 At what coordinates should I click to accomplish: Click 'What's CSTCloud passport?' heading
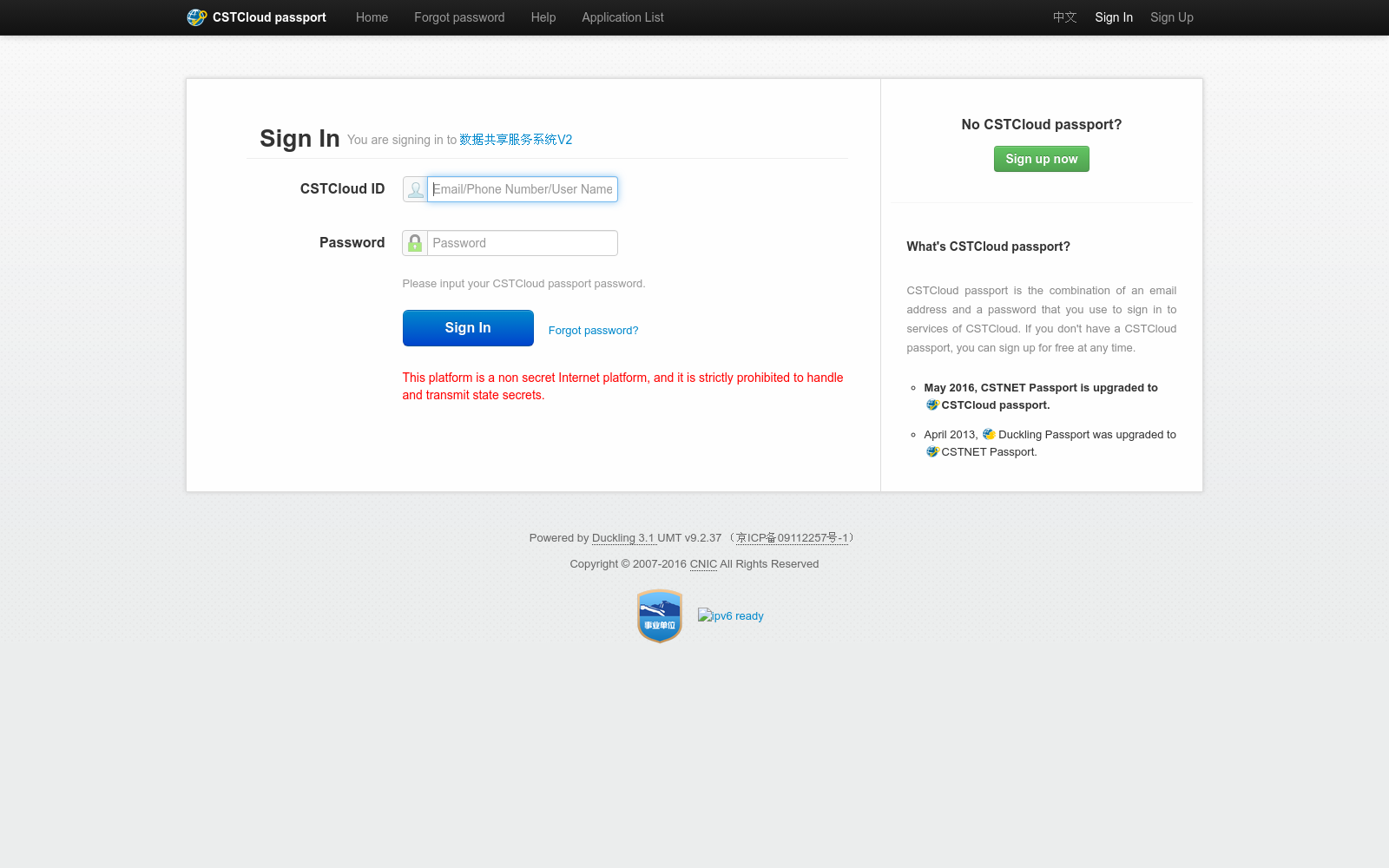(988, 247)
